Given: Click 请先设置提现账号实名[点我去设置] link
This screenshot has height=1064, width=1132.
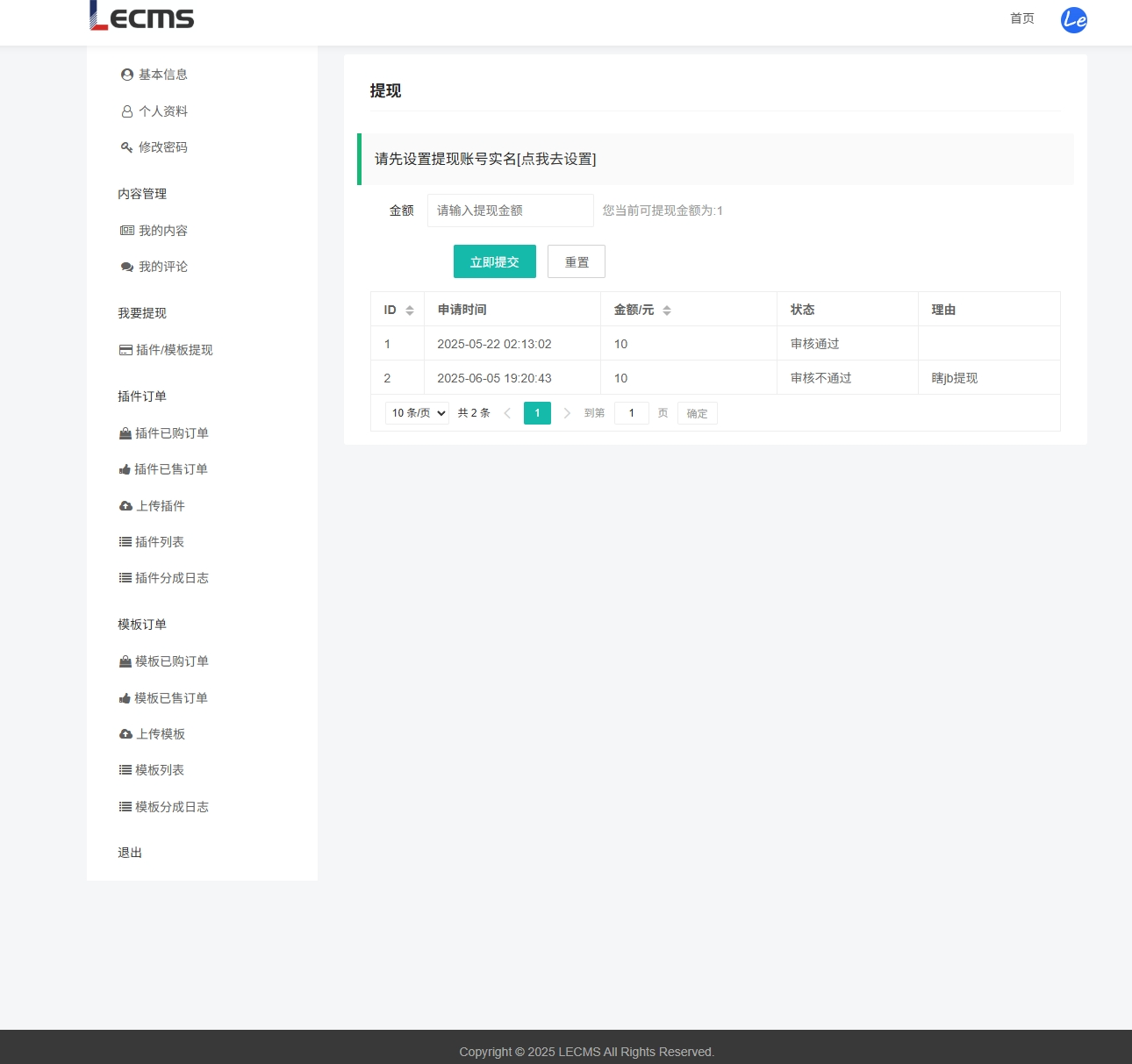Looking at the screenshot, I should click(x=485, y=159).
